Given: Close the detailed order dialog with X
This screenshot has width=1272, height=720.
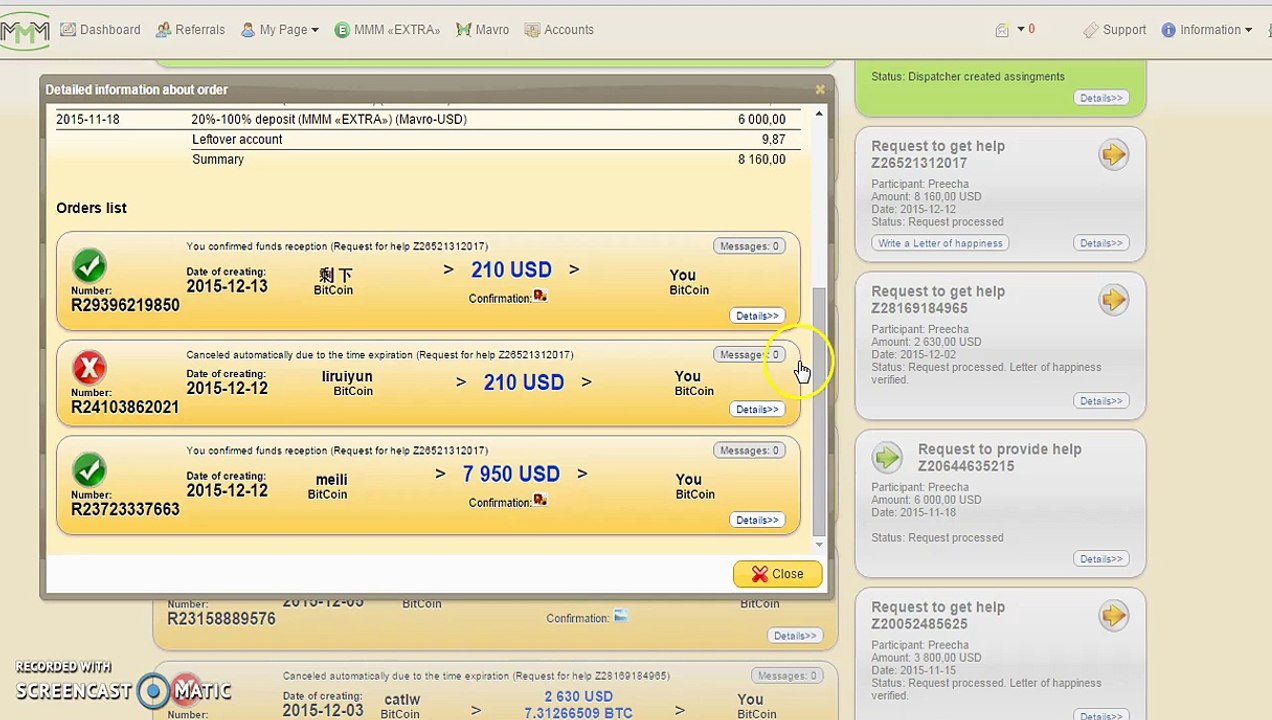Looking at the screenshot, I should click(x=820, y=90).
